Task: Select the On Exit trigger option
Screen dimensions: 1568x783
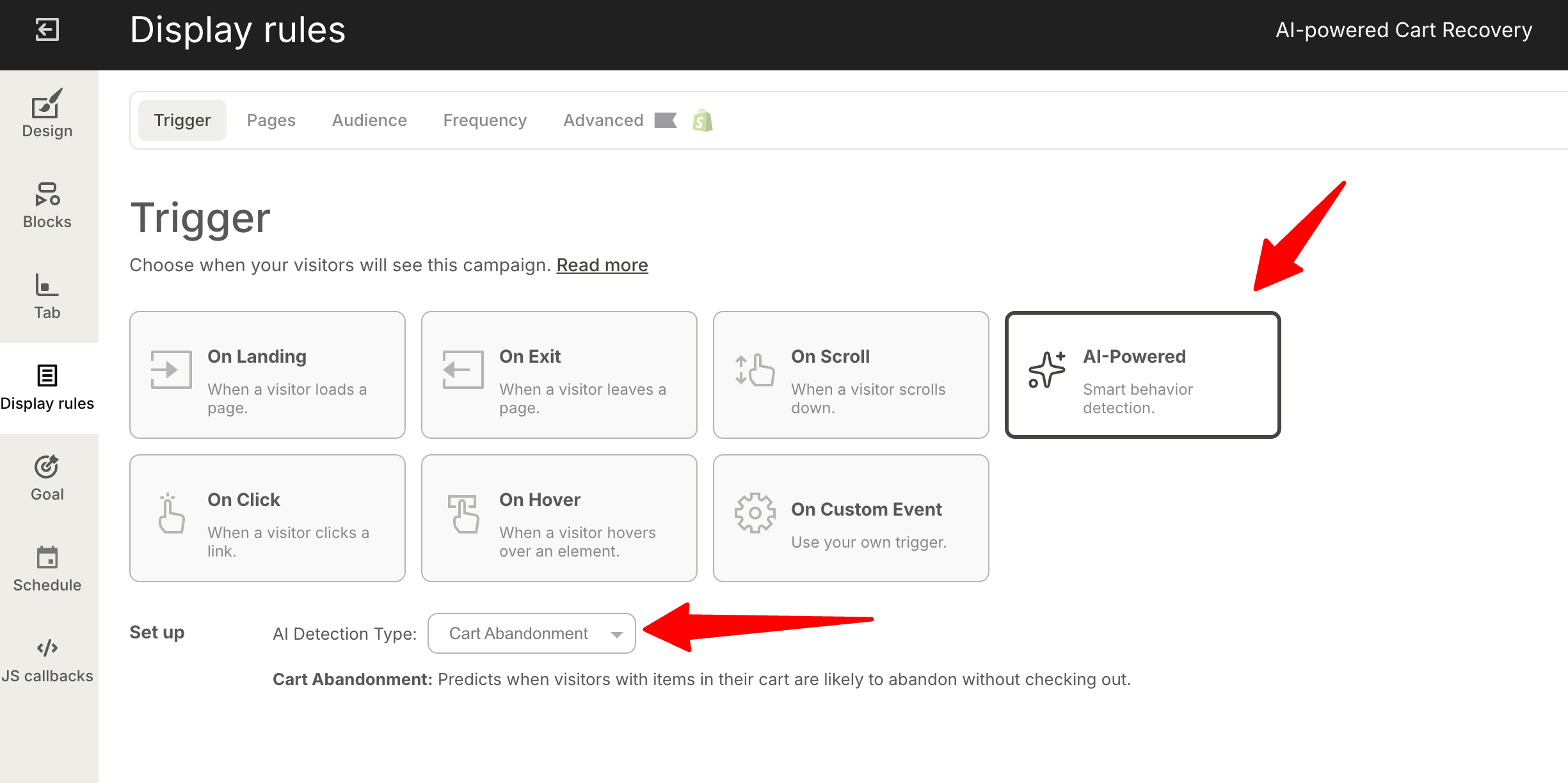Action: [x=559, y=375]
